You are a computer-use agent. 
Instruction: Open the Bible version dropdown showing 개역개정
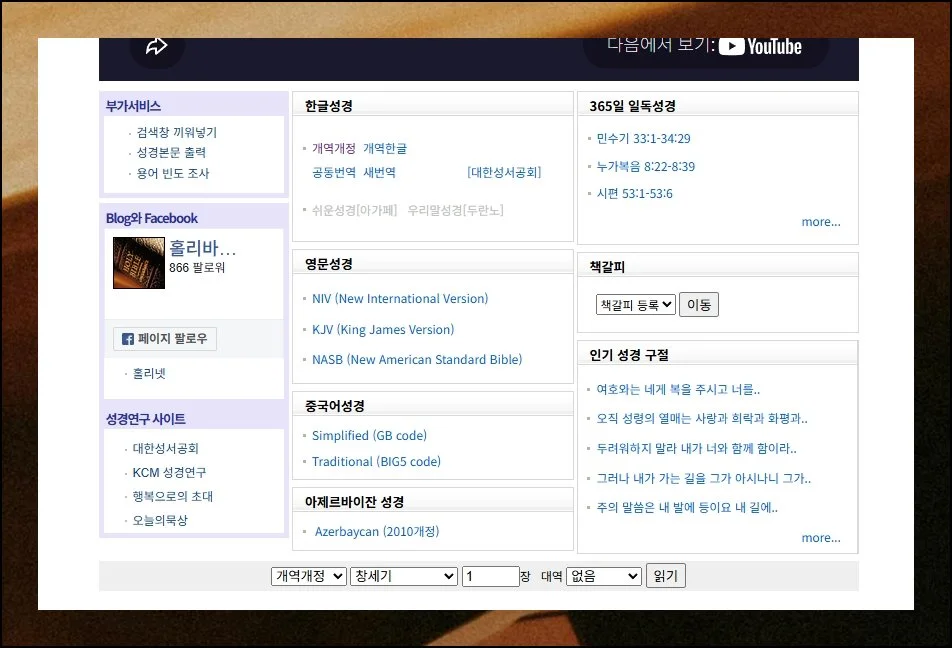pyautogui.click(x=308, y=575)
